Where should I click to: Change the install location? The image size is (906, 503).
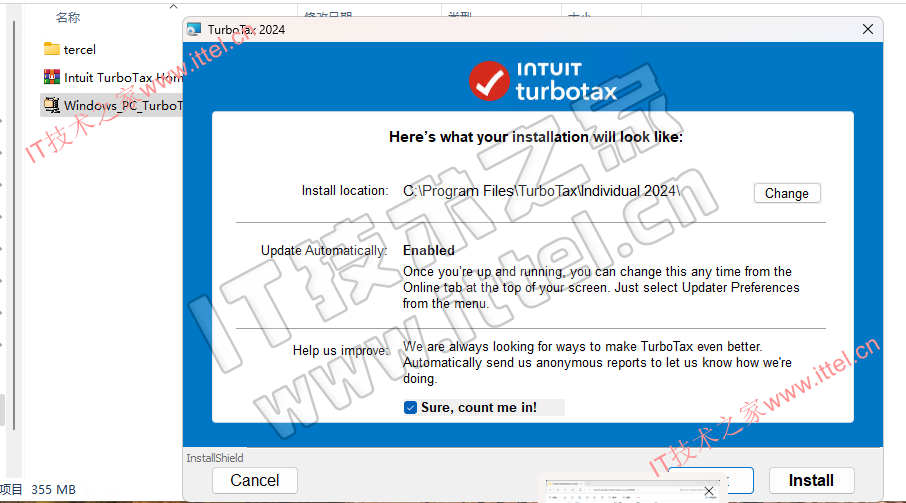(x=787, y=193)
